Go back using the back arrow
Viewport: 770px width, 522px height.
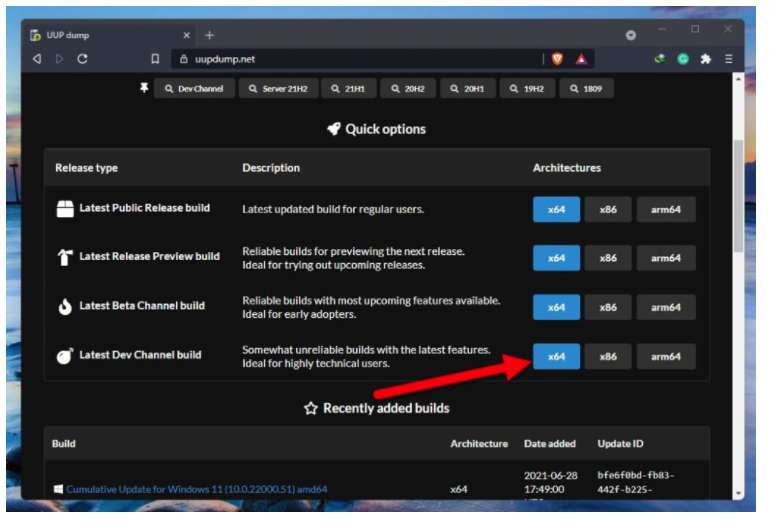point(37,59)
